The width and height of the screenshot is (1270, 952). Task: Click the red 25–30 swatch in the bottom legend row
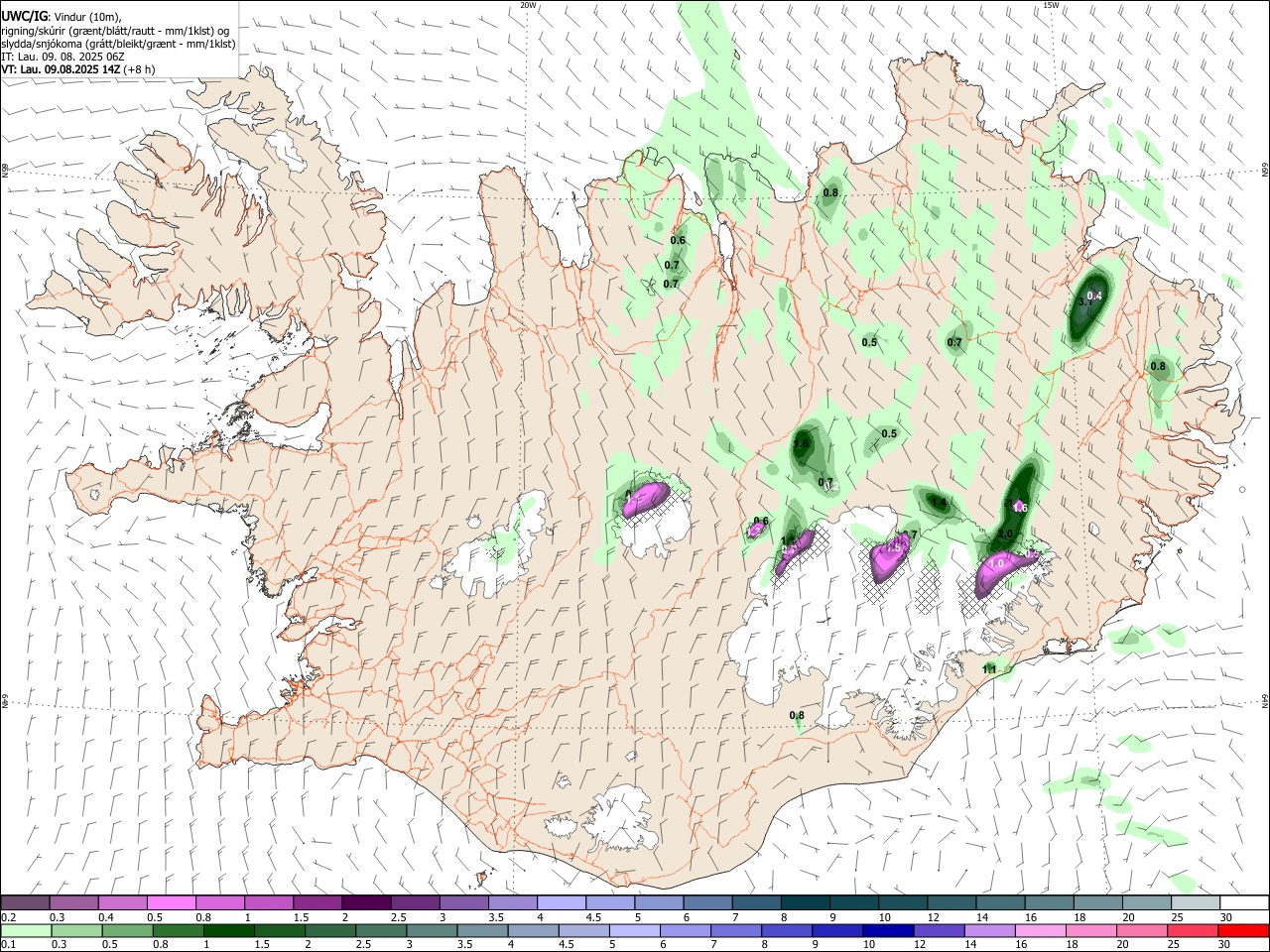[x=1191, y=930]
